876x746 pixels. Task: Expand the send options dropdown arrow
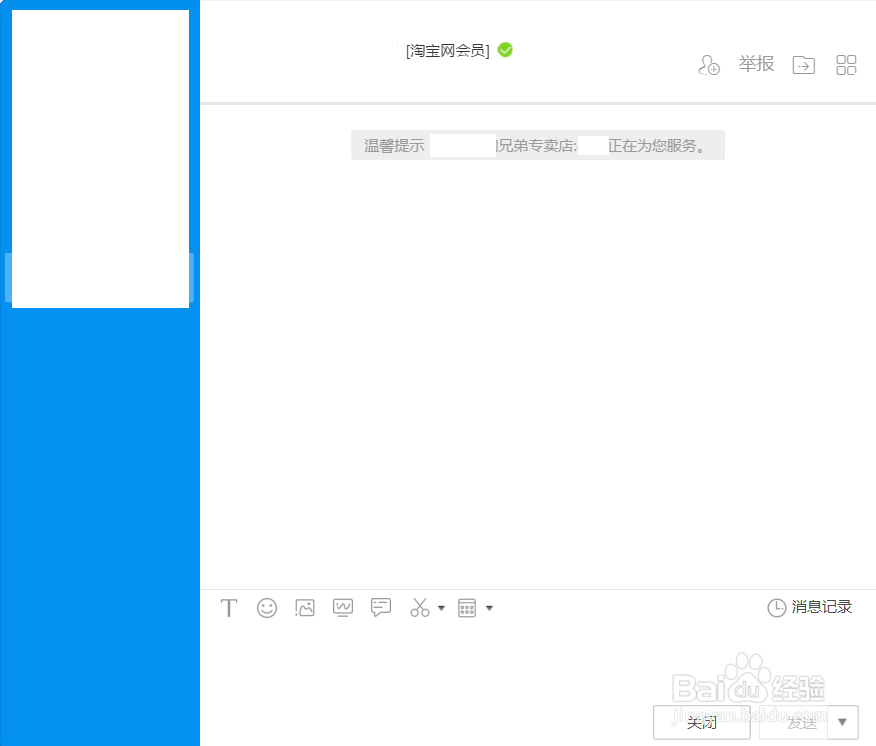(842, 723)
